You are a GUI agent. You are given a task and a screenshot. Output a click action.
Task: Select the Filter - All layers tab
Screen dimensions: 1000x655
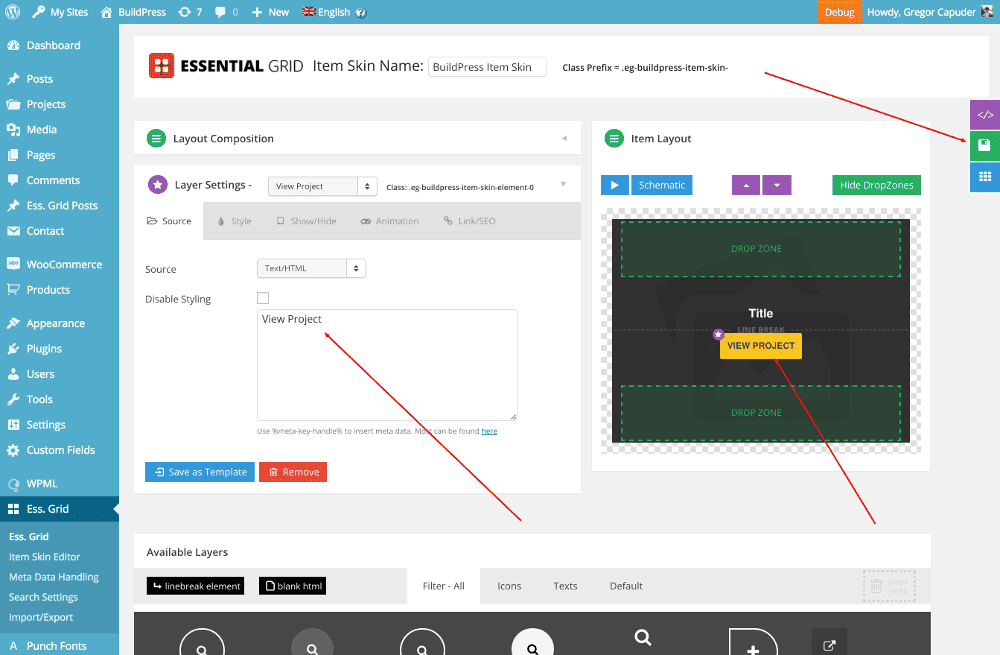[x=444, y=586]
